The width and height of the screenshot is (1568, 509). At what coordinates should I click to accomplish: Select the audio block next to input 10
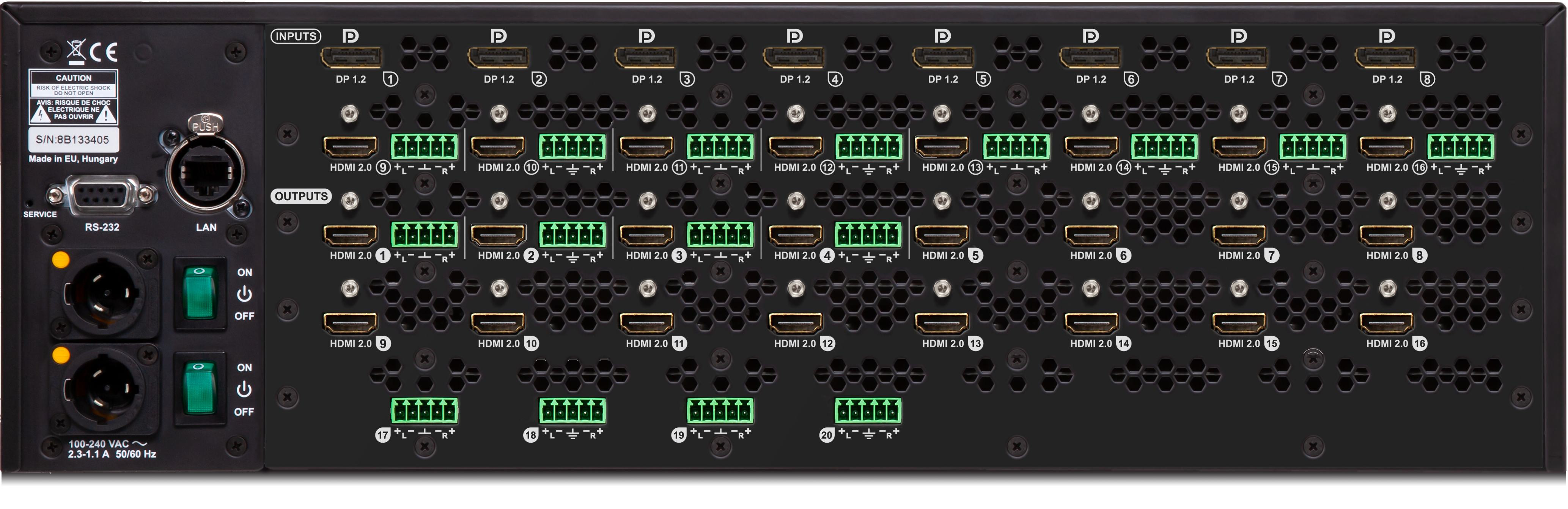pos(572,146)
